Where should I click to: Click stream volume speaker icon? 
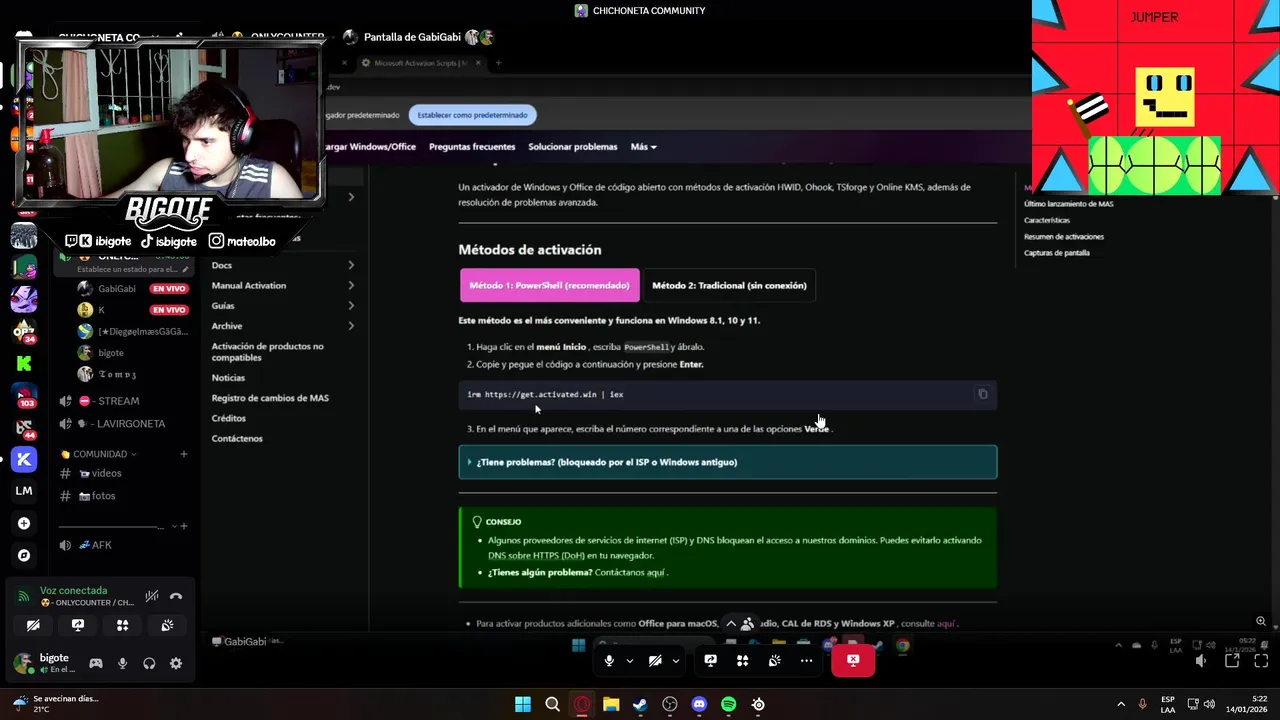(x=1201, y=661)
